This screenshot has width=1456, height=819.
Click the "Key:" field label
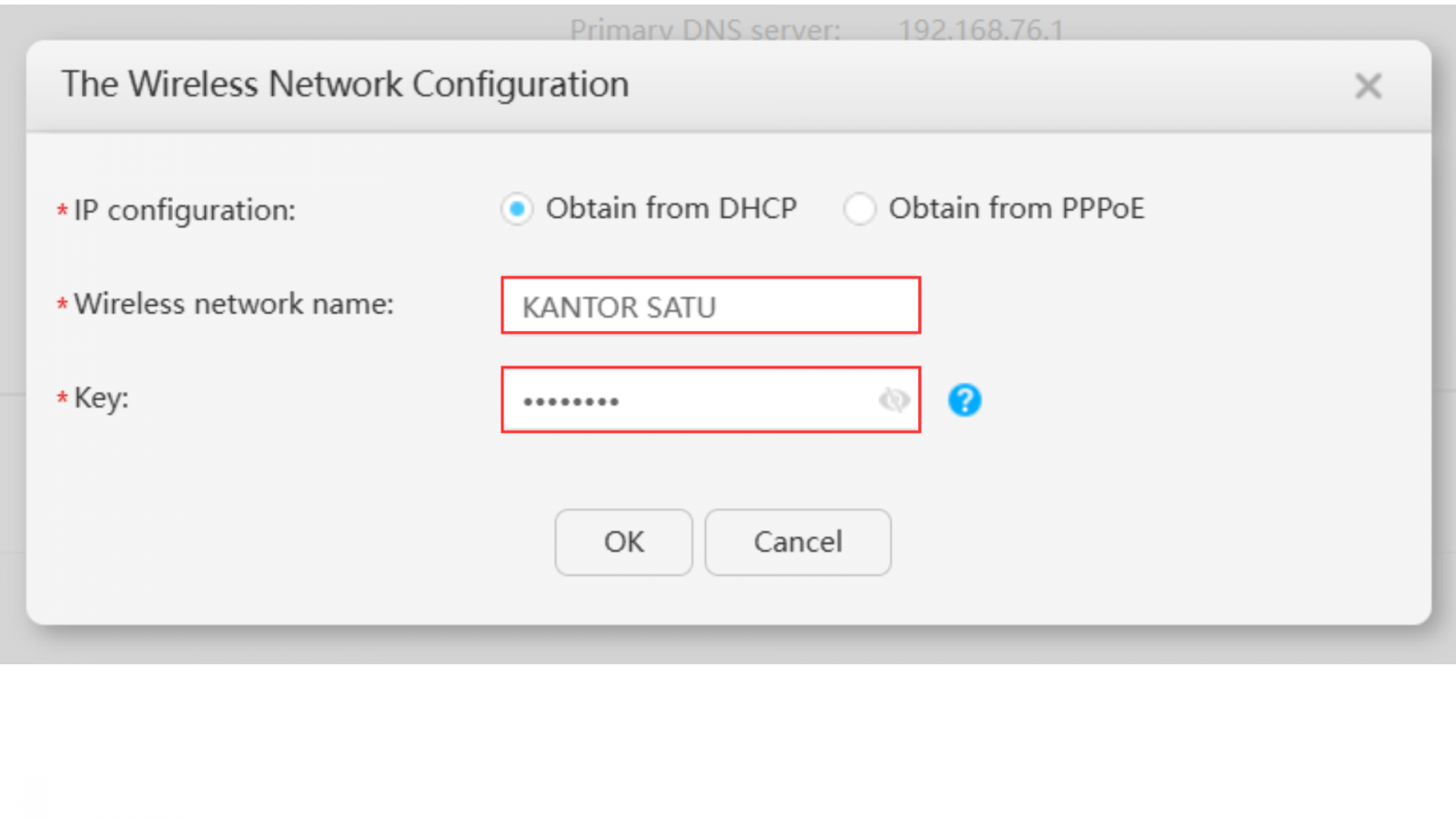[x=101, y=398]
